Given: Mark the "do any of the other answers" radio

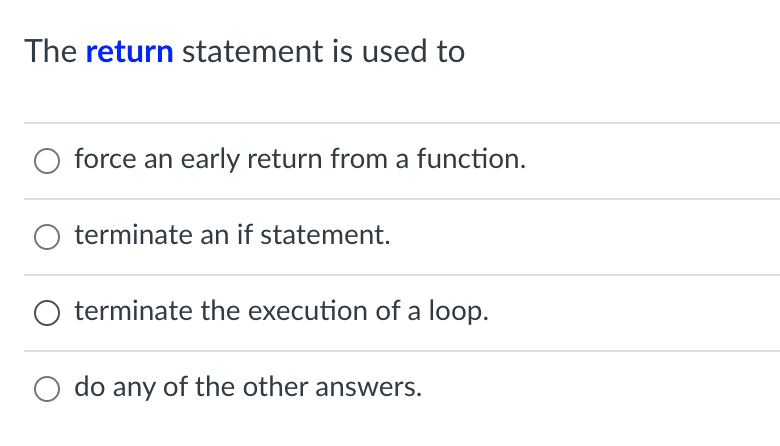Looking at the screenshot, I should (x=47, y=389).
